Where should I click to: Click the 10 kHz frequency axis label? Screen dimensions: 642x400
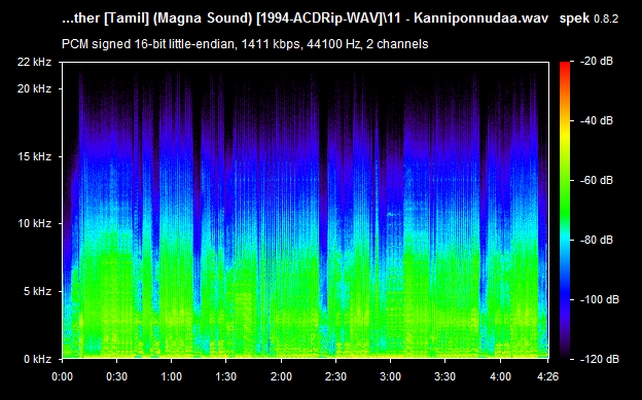(34, 224)
